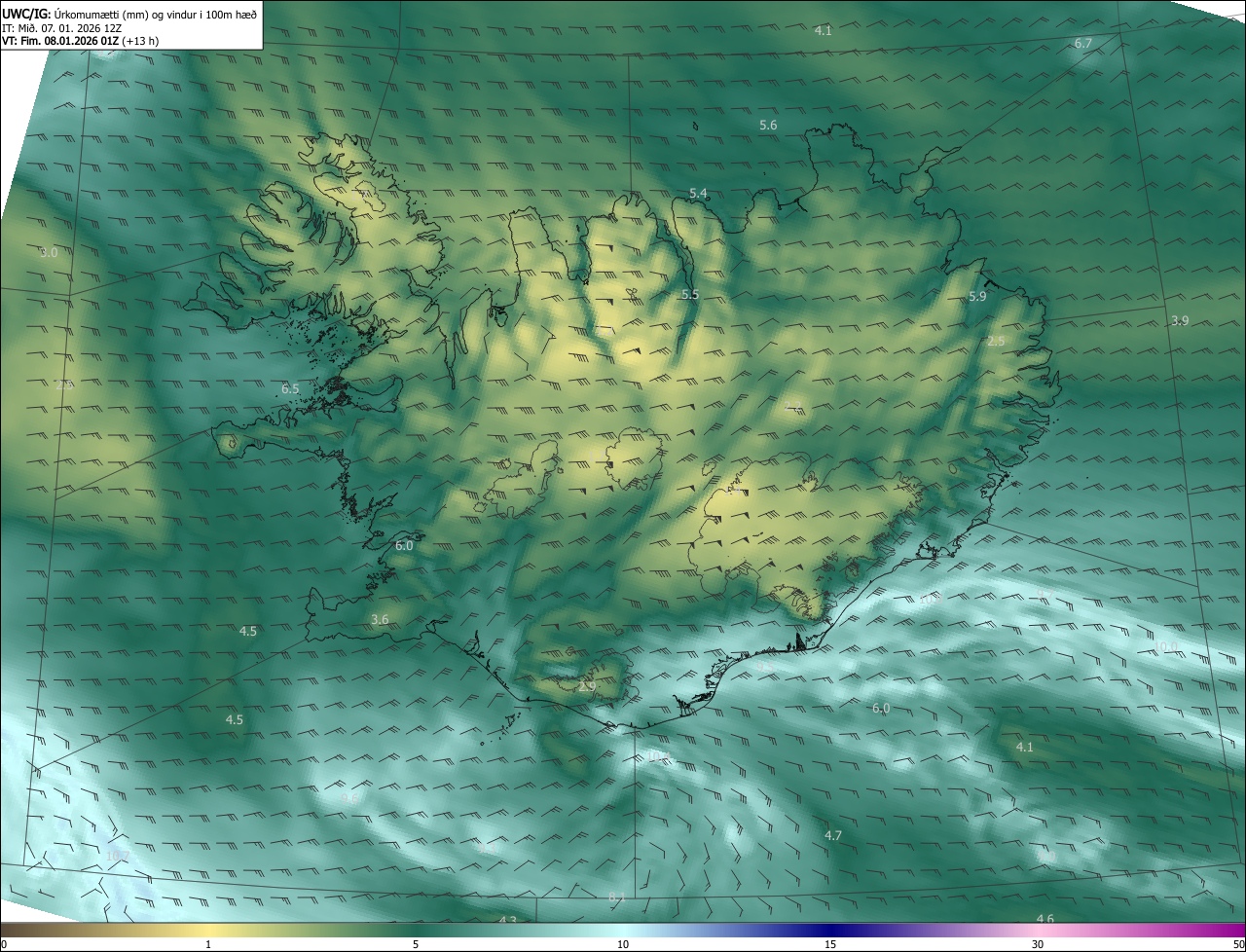Click the value 5.5 on the map
Viewport: 1246px width, 952px height.
coord(690,294)
